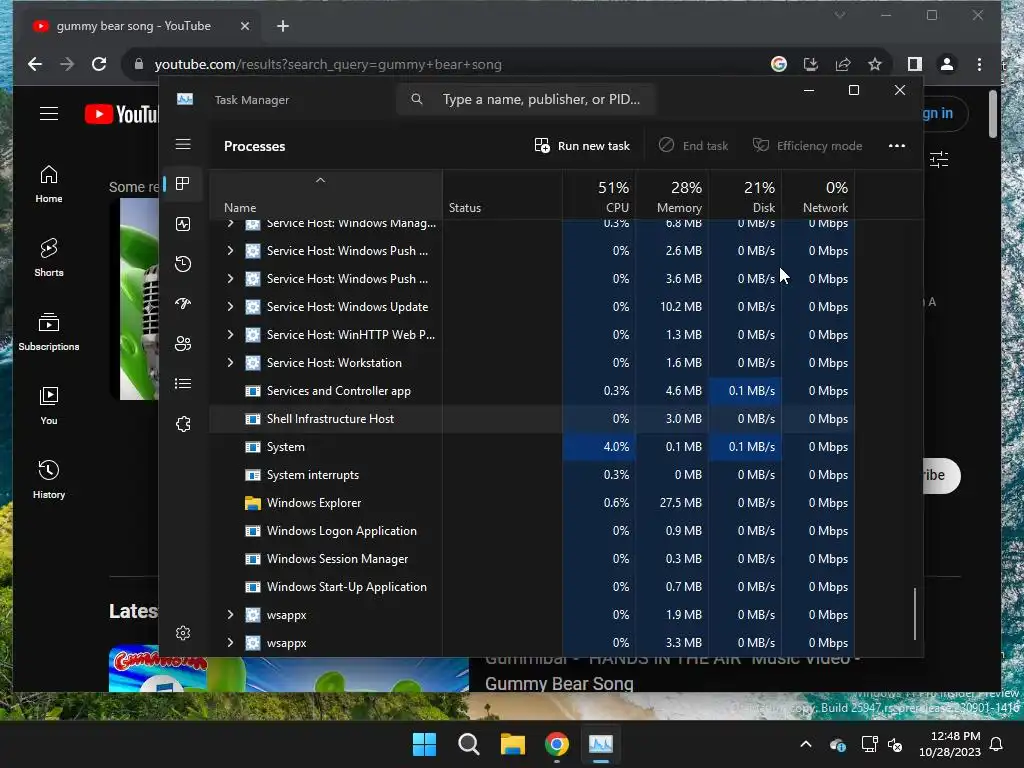Open Users page icon in Task Manager
Viewport: 1024px width, 768px height.
click(183, 344)
